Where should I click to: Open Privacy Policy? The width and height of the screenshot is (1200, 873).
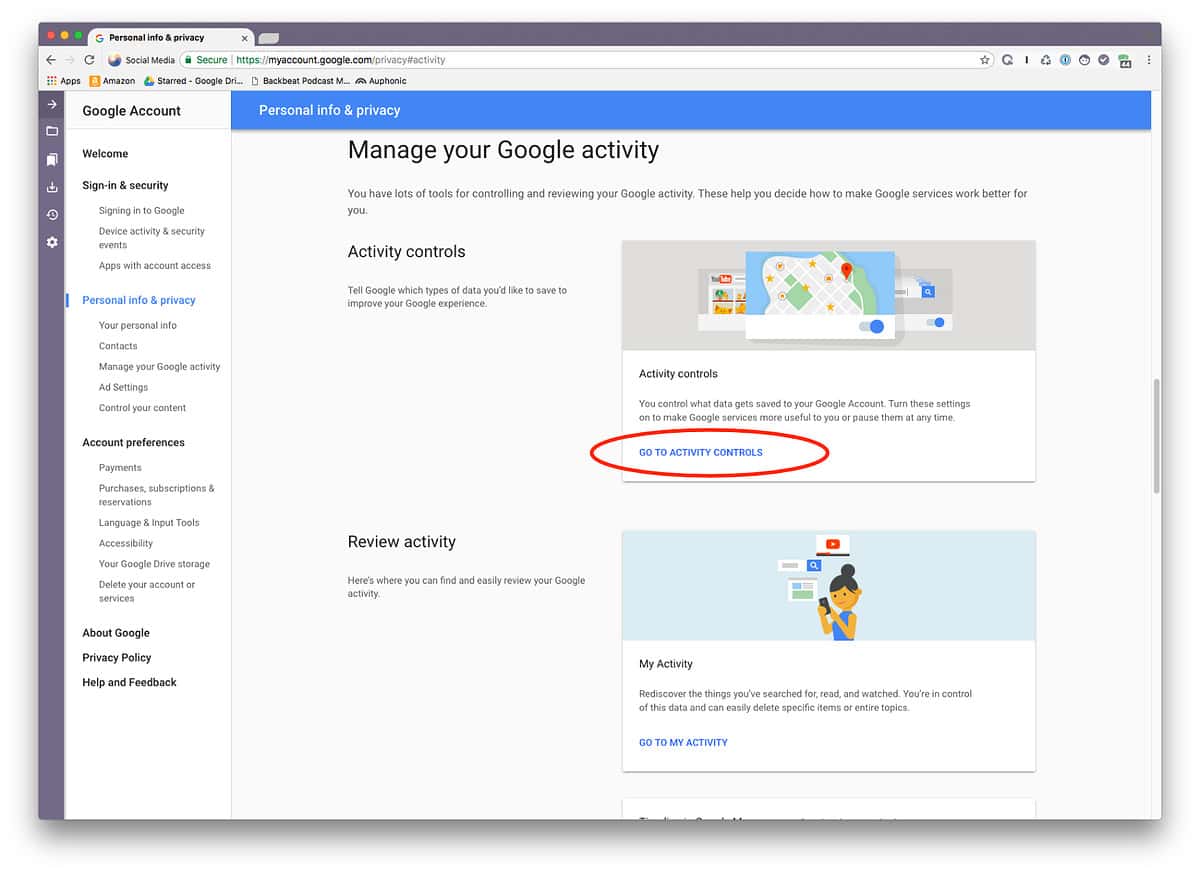[x=117, y=658]
